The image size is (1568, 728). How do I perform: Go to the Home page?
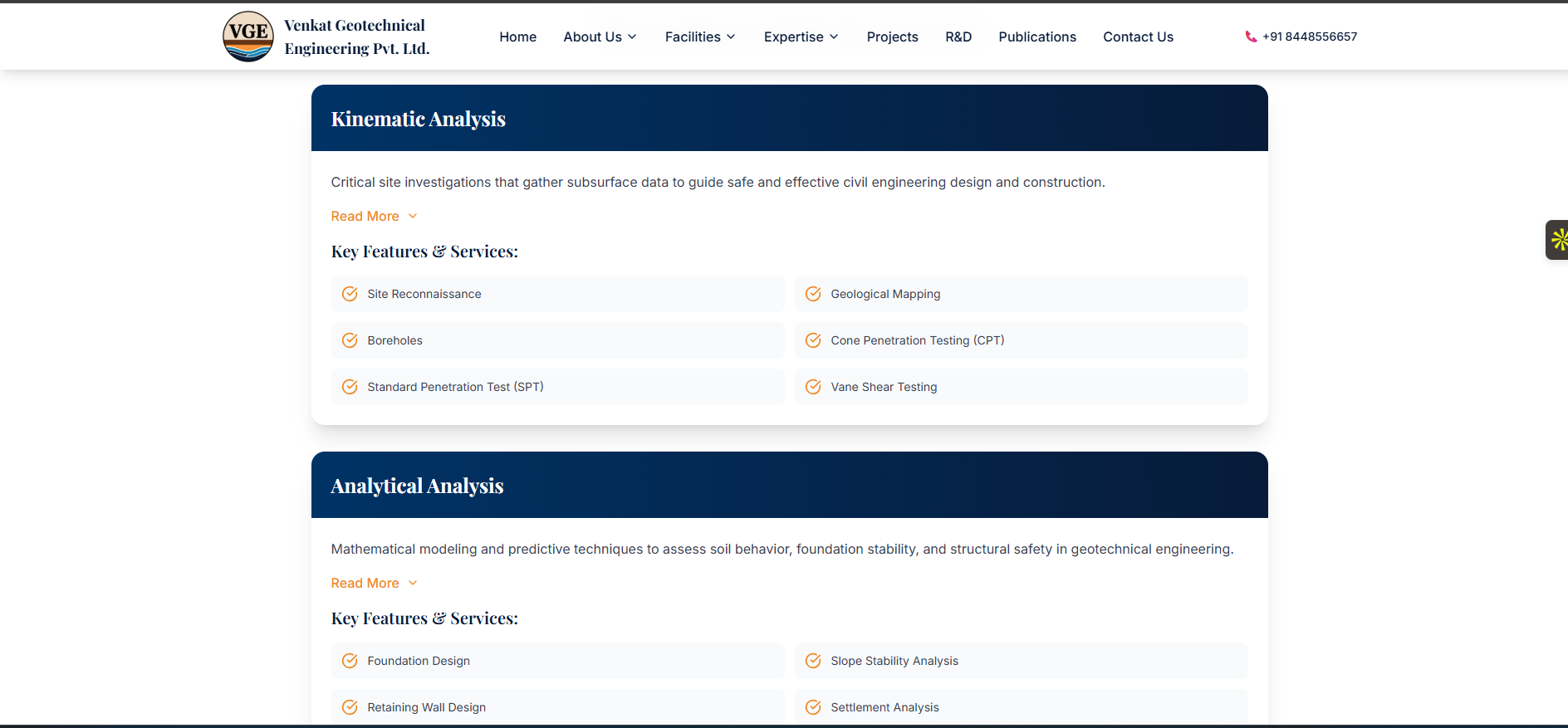pos(518,37)
